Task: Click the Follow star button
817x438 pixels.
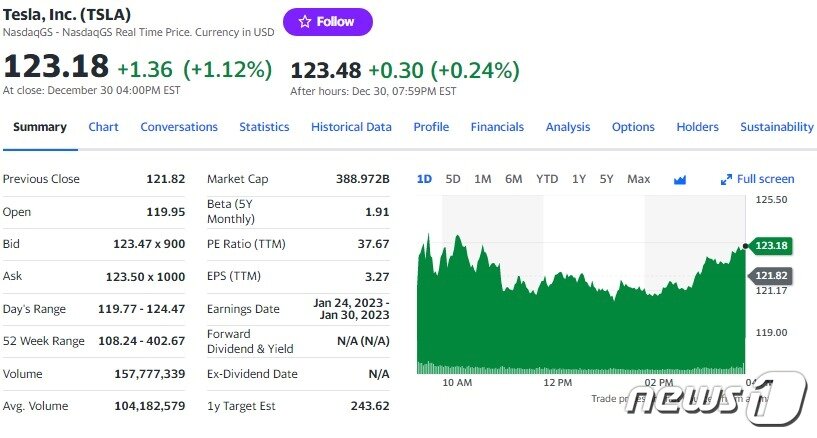Action: pos(327,22)
